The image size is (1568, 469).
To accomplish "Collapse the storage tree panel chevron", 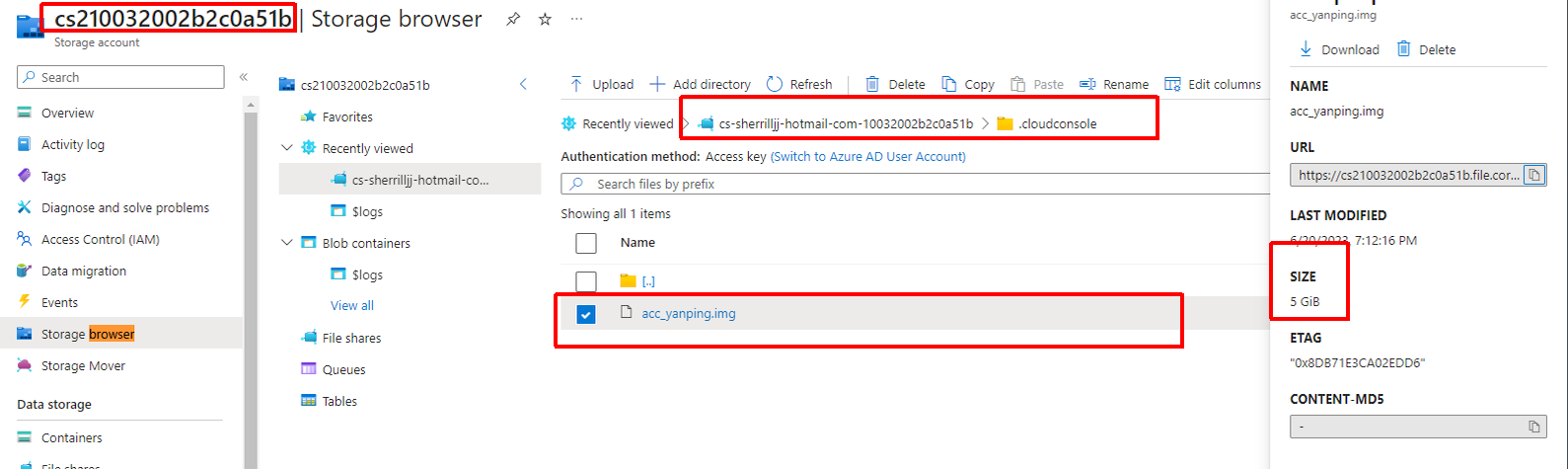I will point(523,85).
